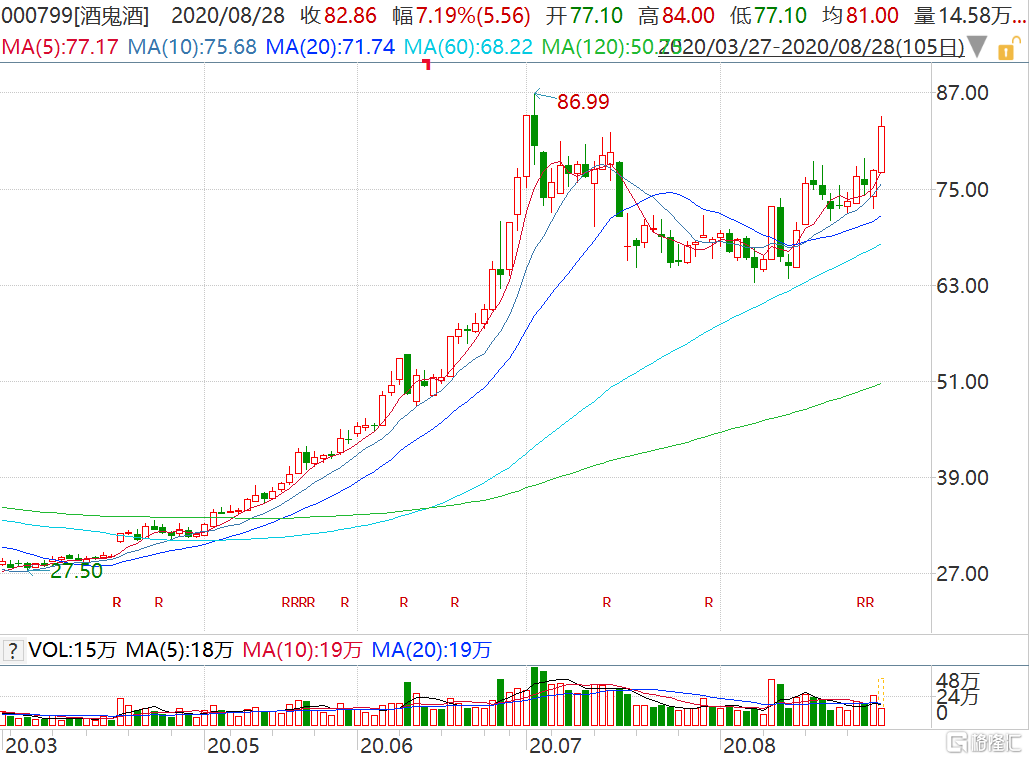Viewport: 1029px width, 761px height.
Task: Click the 75.00 price axis label
Action: (x=962, y=190)
